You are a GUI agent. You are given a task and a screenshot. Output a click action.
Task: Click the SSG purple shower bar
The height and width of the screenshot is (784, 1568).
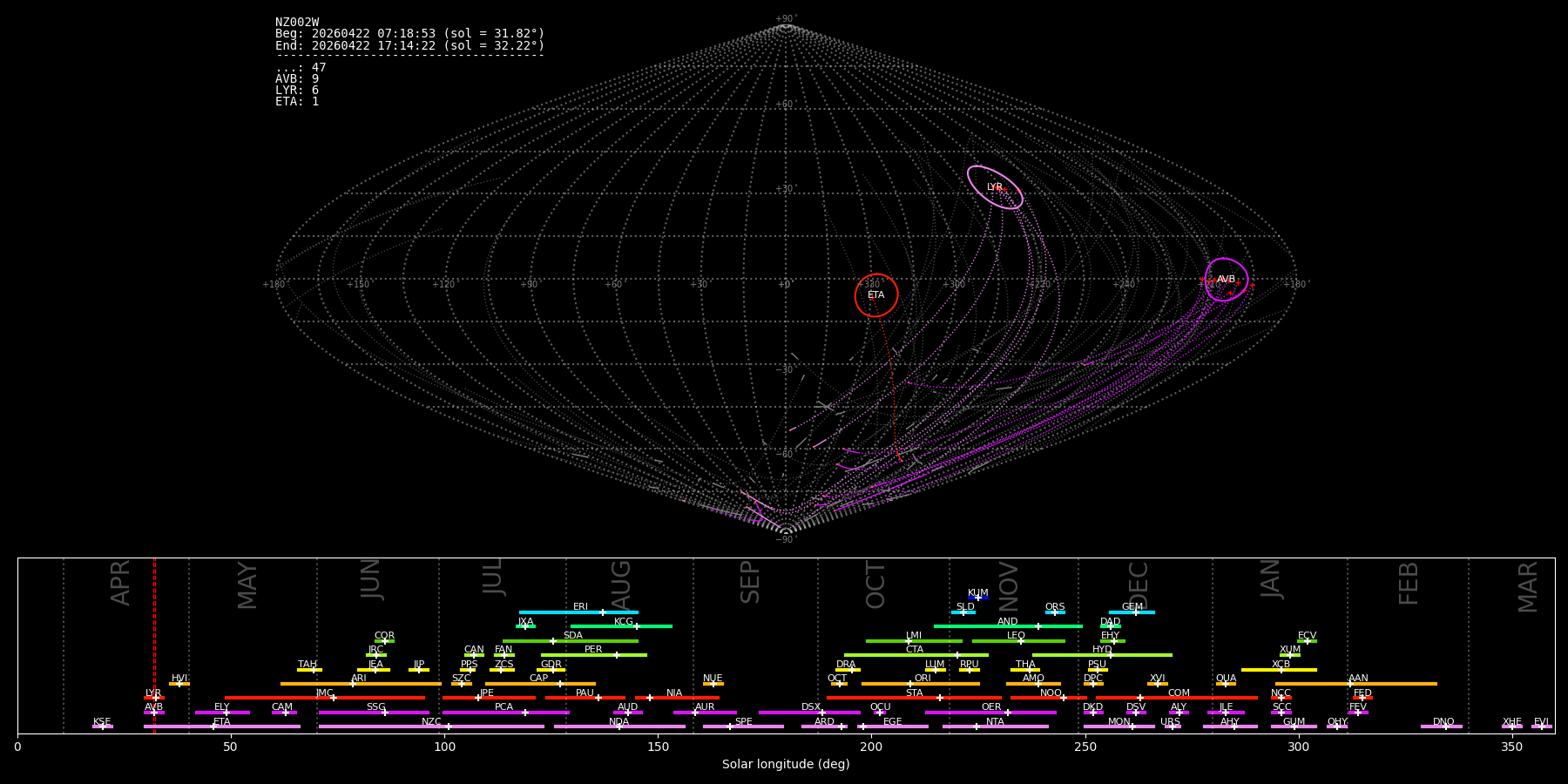coord(374,713)
